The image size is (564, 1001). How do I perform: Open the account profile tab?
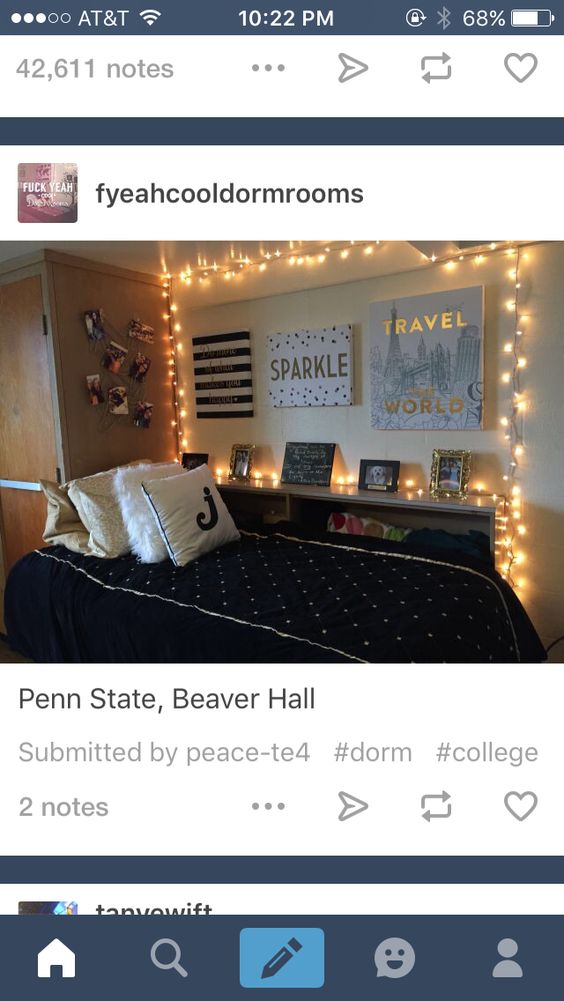[x=508, y=958]
